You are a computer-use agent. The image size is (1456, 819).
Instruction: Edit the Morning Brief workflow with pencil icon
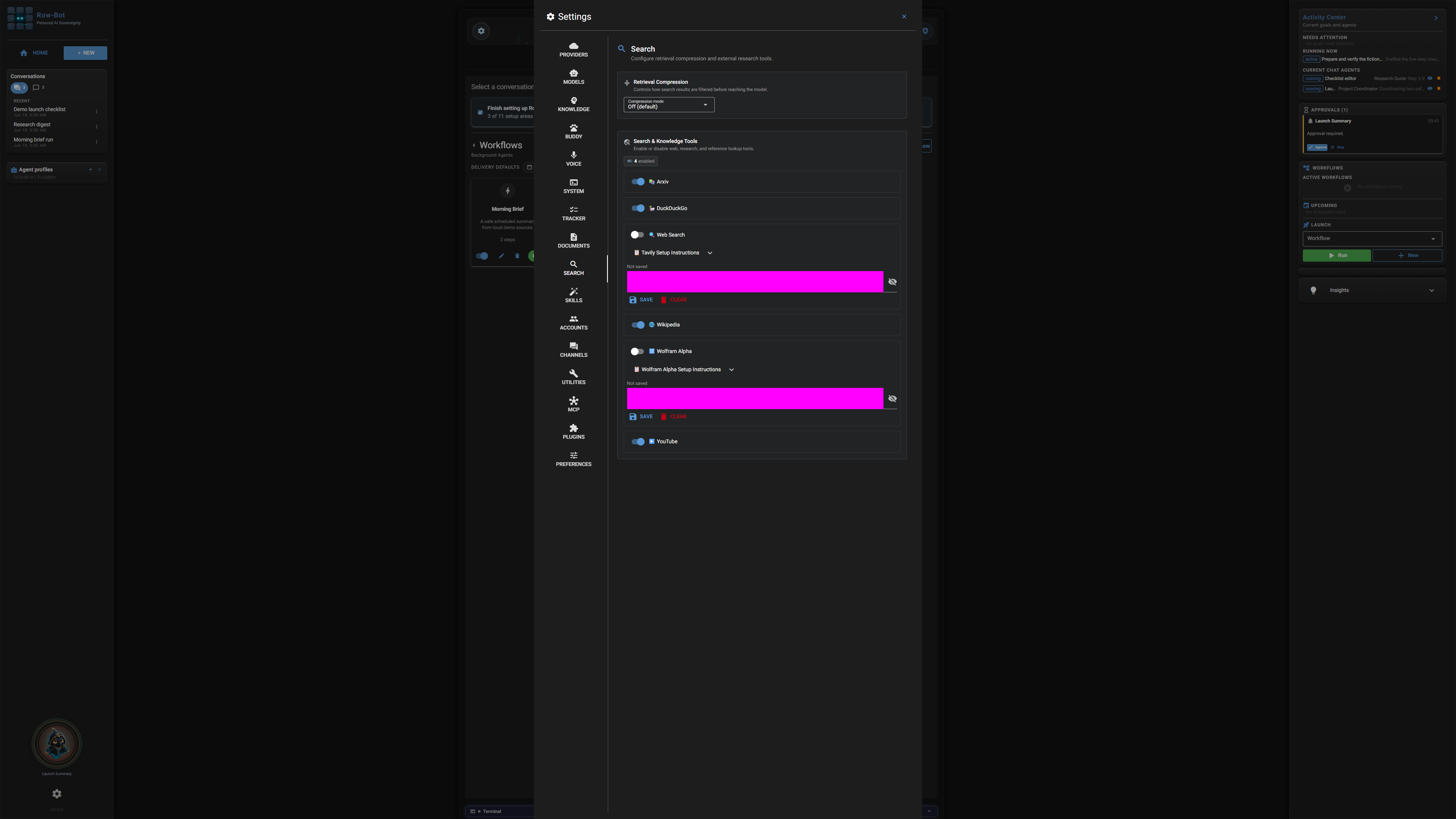click(x=501, y=256)
